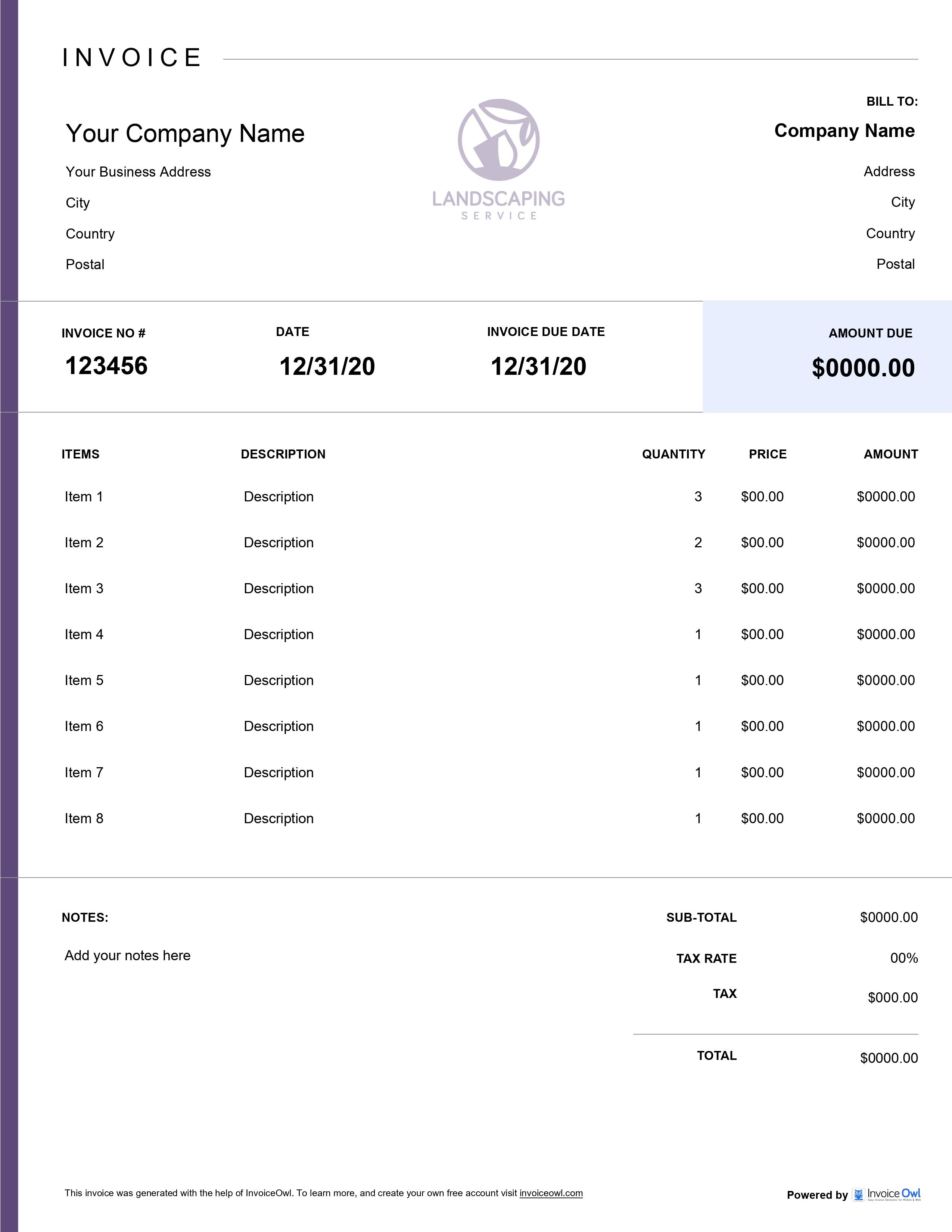The width and height of the screenshot is (952, 1232).
Task: Click the Total amount value
Action: click(888, 1058)
